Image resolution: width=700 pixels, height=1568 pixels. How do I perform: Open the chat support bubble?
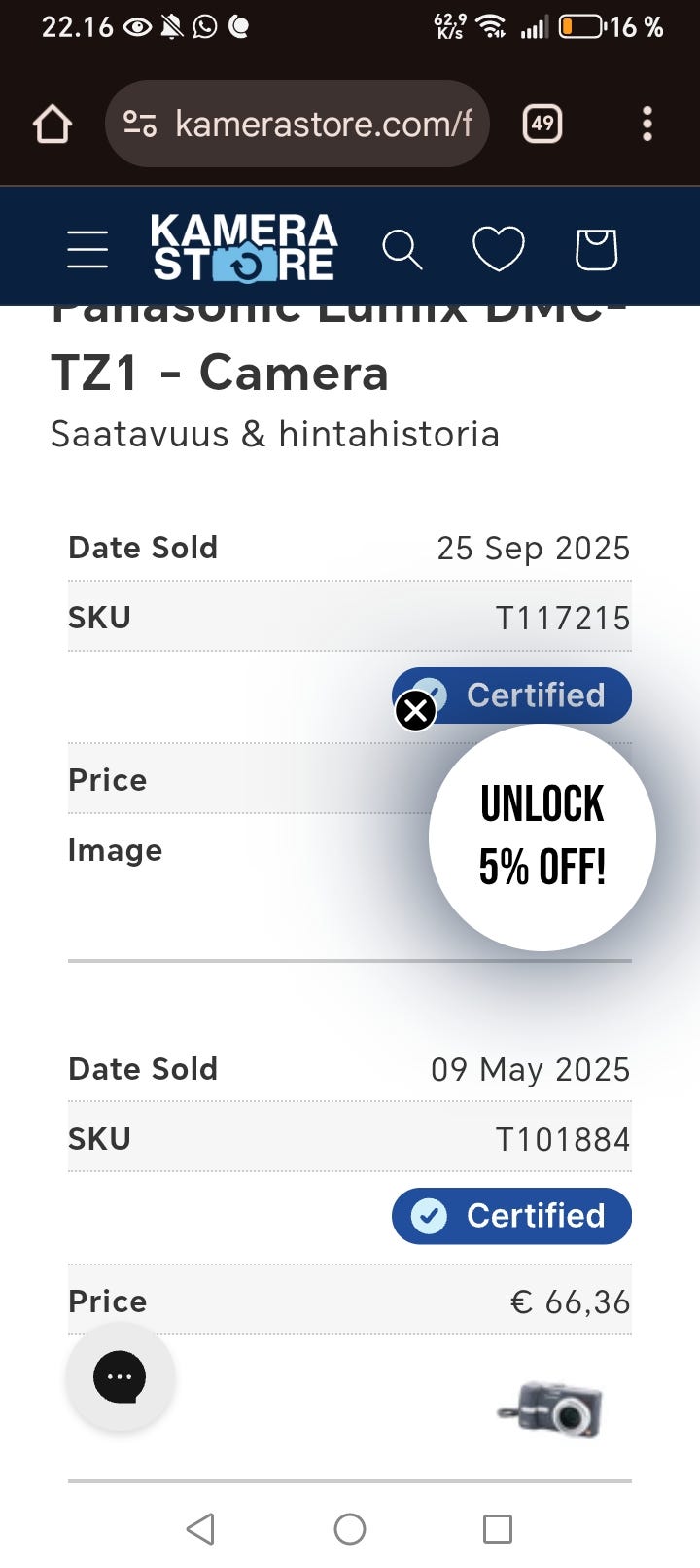120,1376
